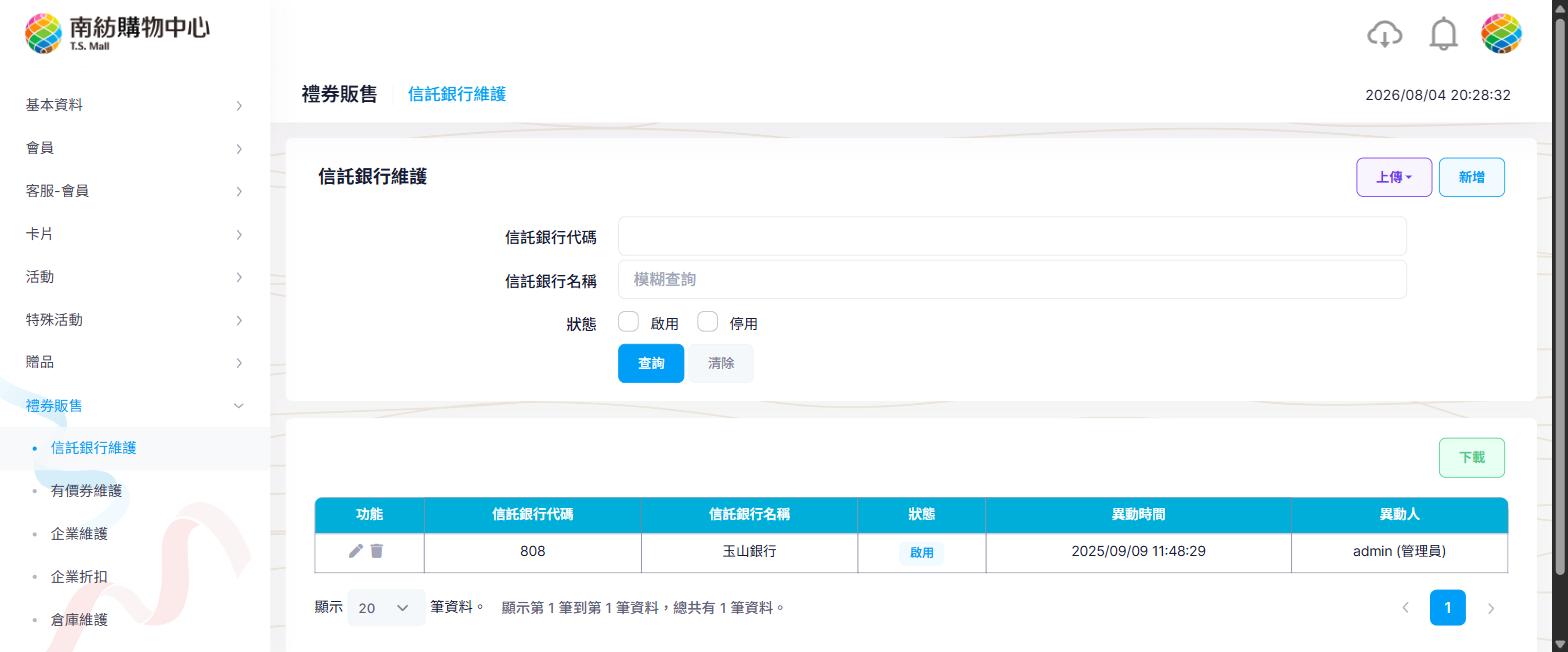Open the rows-per-page dropdown showing 20
Screen dimensions: 1568x652
385,608
